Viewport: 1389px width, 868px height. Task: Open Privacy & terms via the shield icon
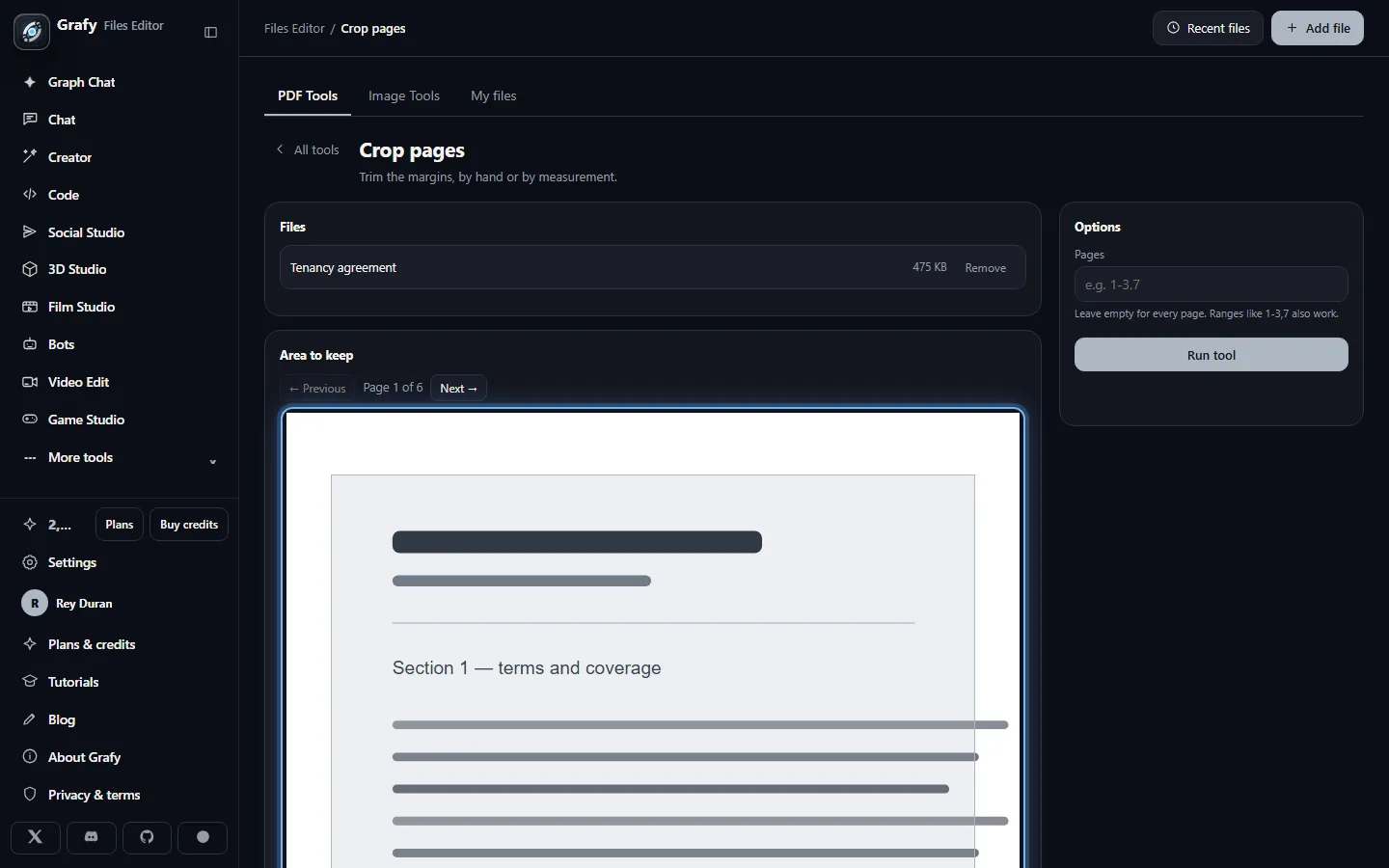coord(30,795)
